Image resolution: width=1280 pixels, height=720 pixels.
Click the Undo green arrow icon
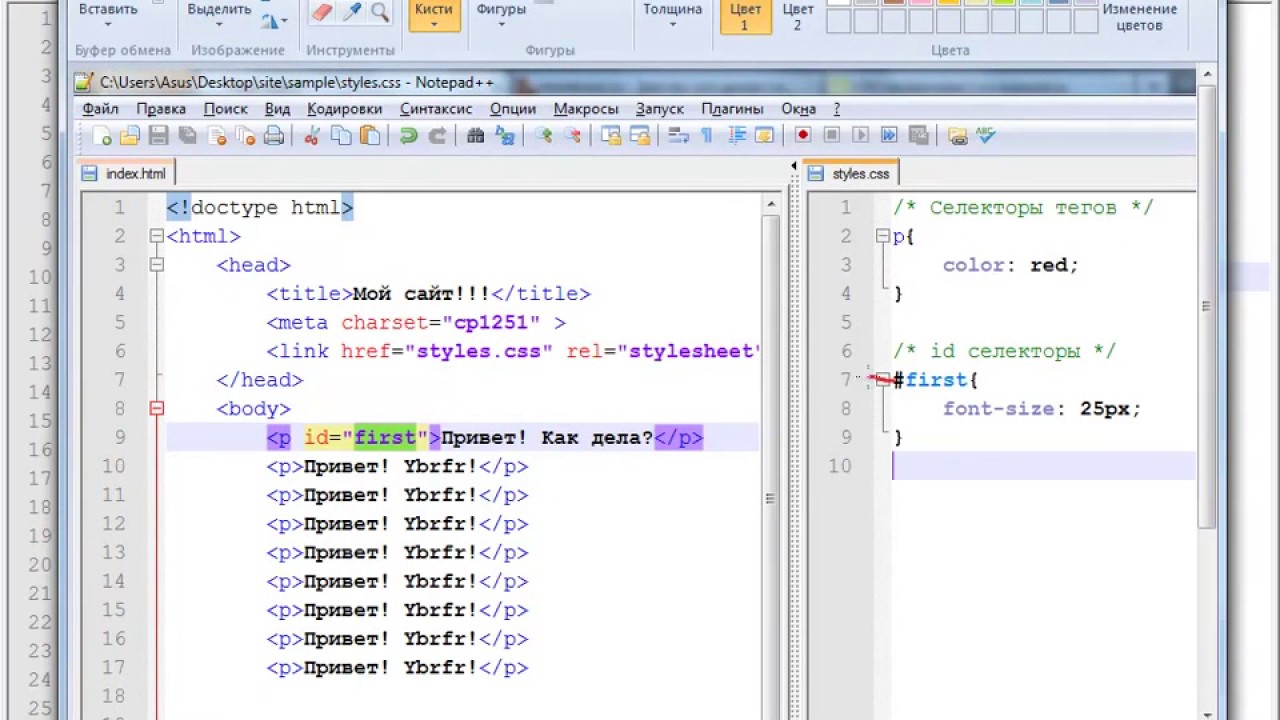point(408,136)
